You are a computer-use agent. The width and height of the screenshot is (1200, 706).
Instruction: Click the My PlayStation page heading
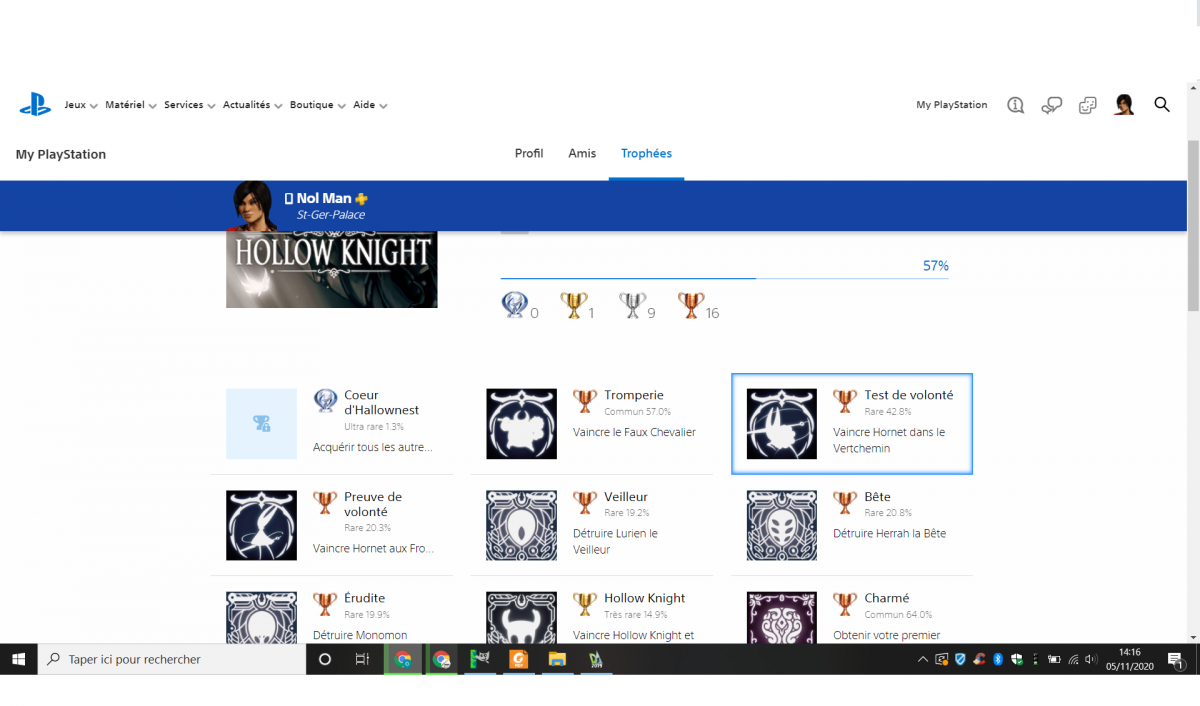(x=61, y=155)
